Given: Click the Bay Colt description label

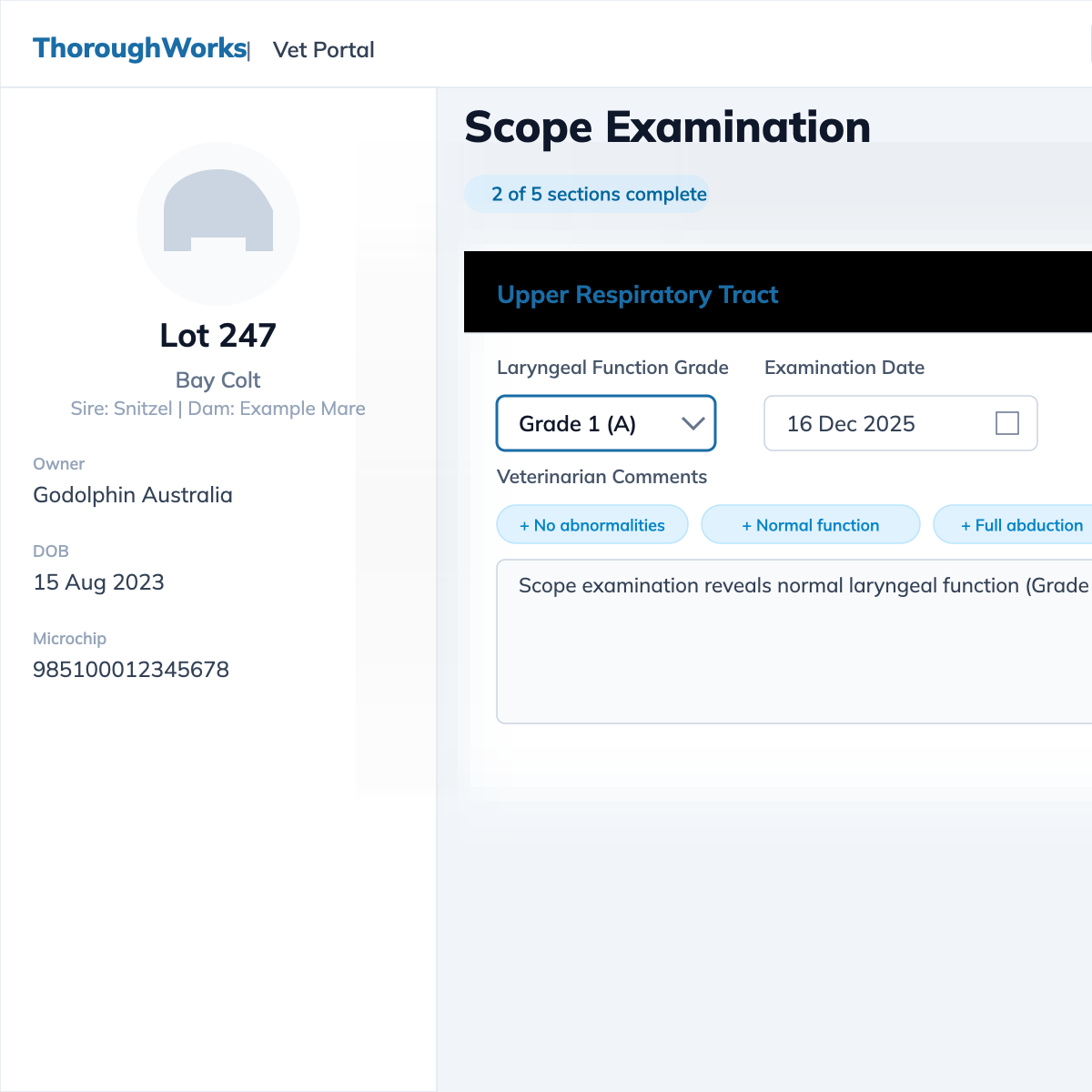Looking at the screenshot, I should tap(217, 379).
